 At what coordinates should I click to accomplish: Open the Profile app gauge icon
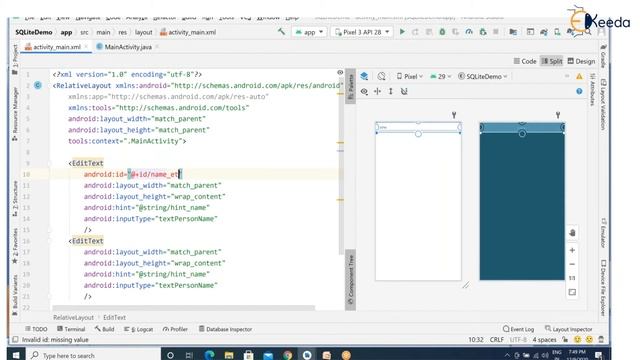[469, 31]
